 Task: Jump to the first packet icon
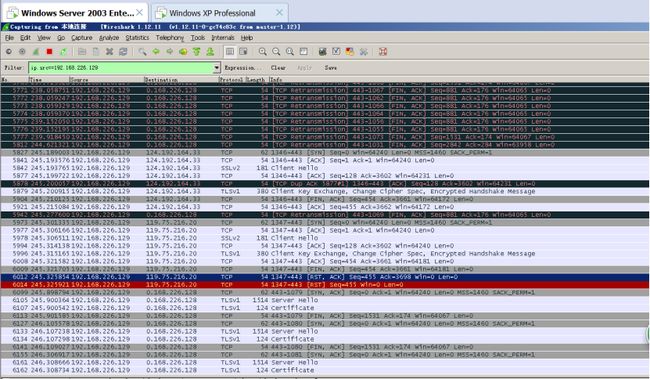click(x=196, y=52)
